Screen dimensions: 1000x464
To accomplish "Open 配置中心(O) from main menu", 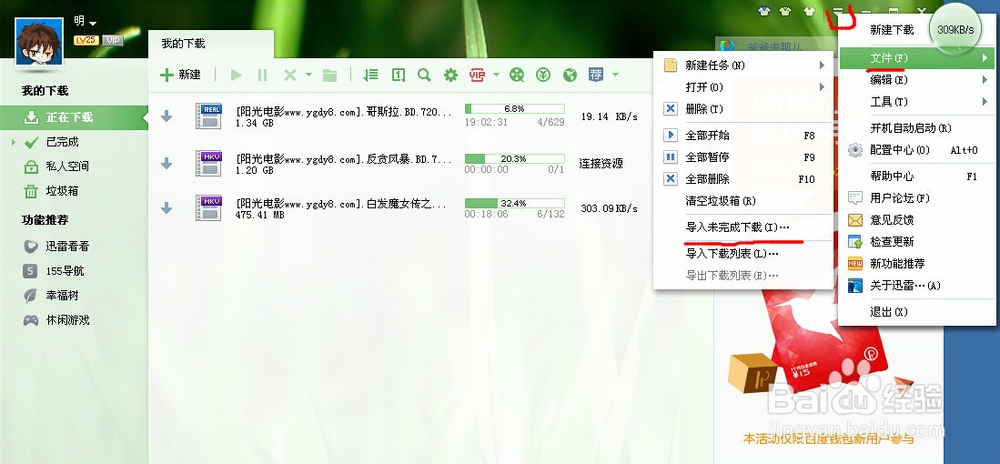I will (916, 150).
